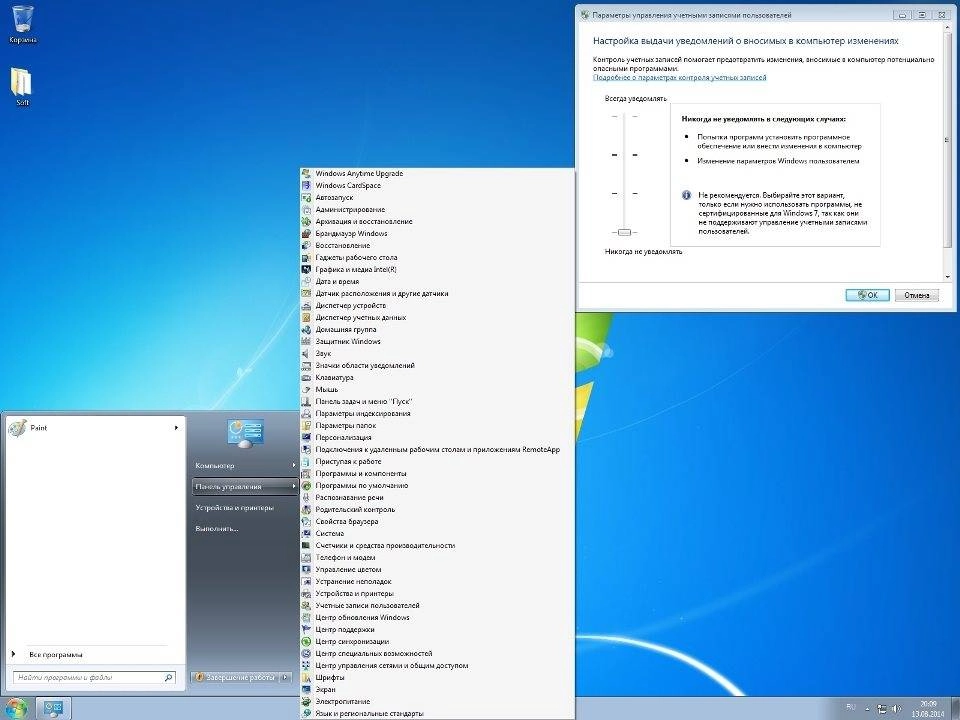Viewport: 960px width, 720px height.
Task: Click the network icon in the system tray
Action: 882,709
